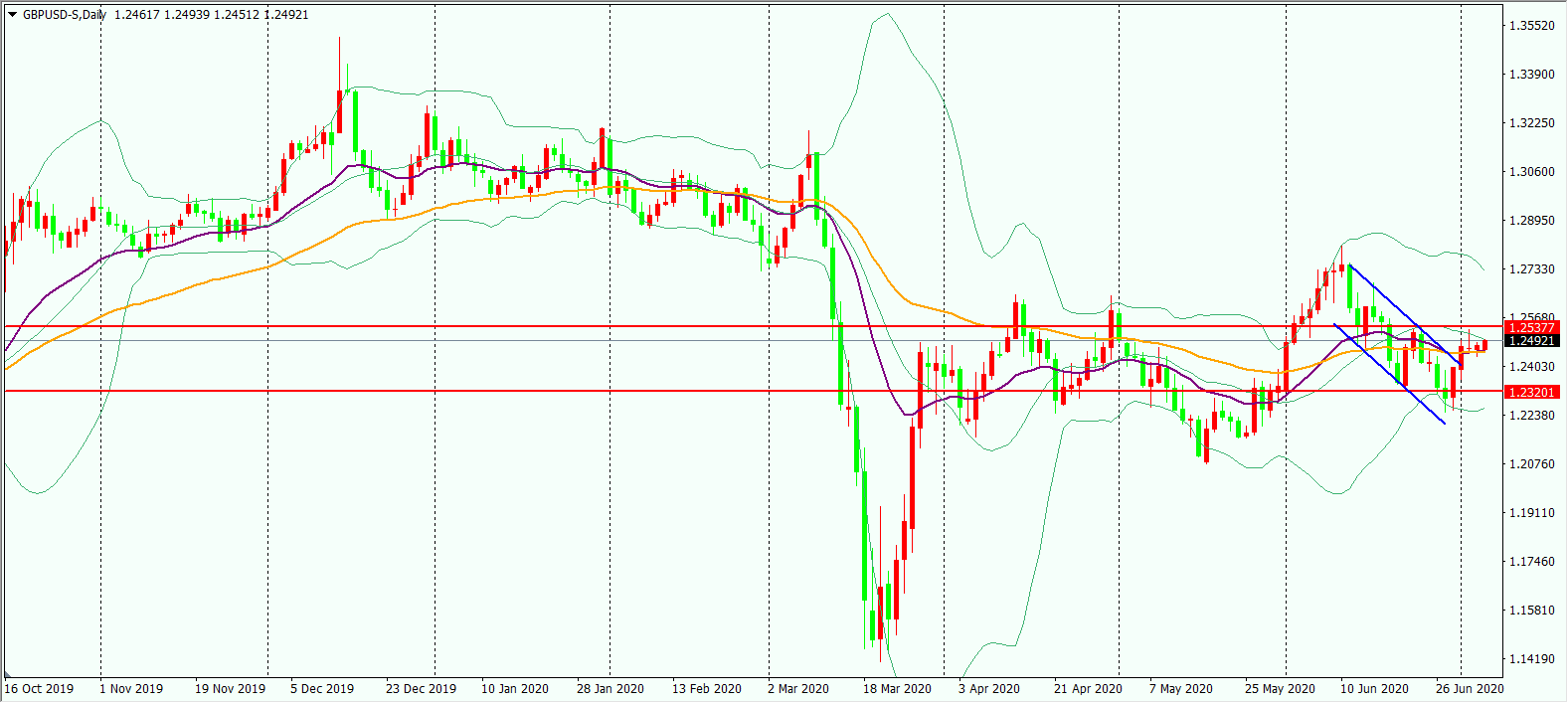The width and height of the screenshot is (1568, 703).
Task: Click the close value 1.24921 in the header
Action: coord(286,15)
